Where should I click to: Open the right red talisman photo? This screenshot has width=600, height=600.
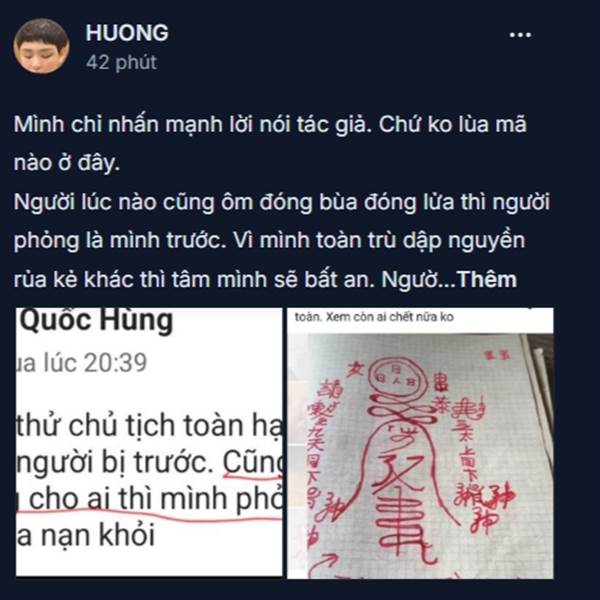coord(420,443)
